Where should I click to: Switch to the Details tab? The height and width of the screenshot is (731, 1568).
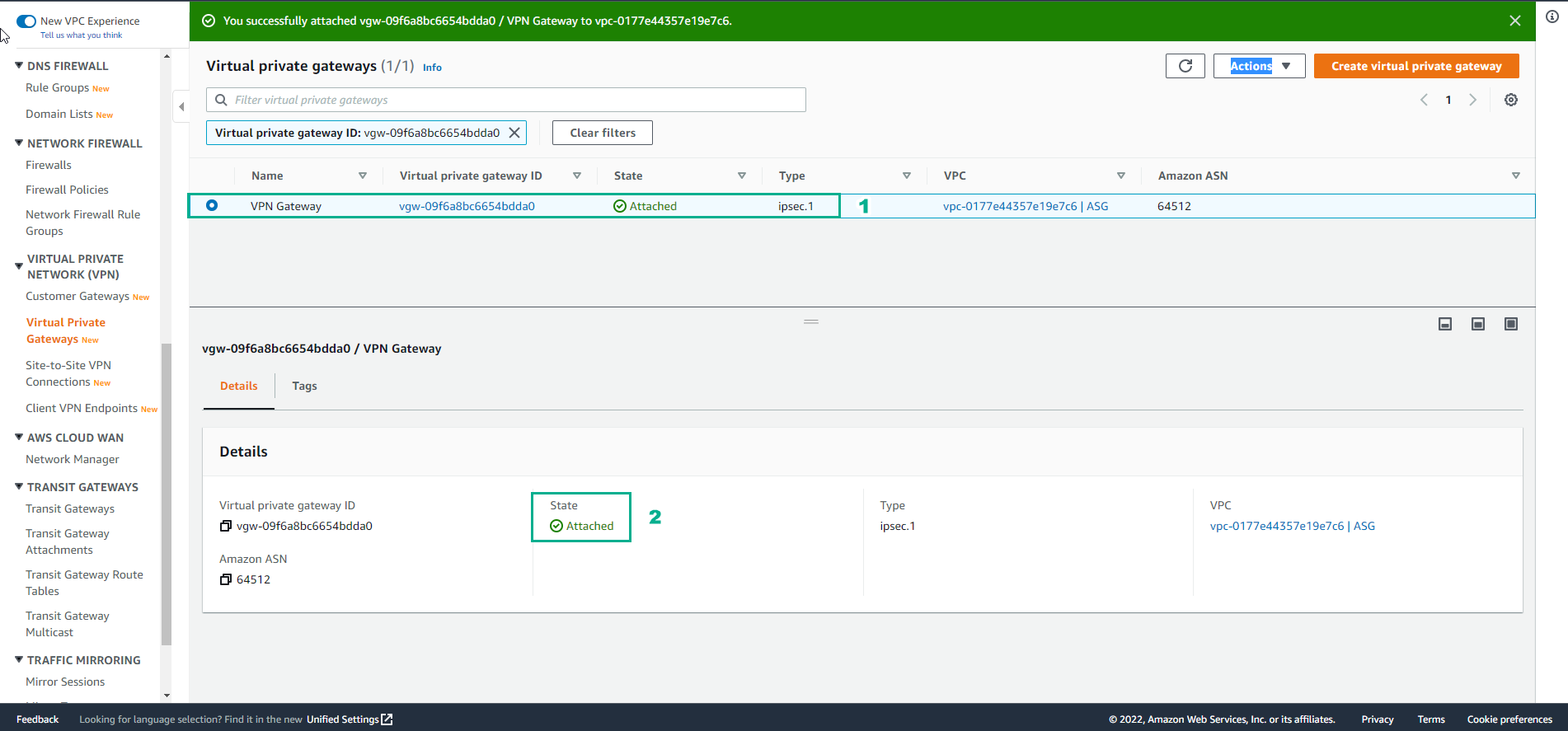pyautogui.click(x=239, y=386)
